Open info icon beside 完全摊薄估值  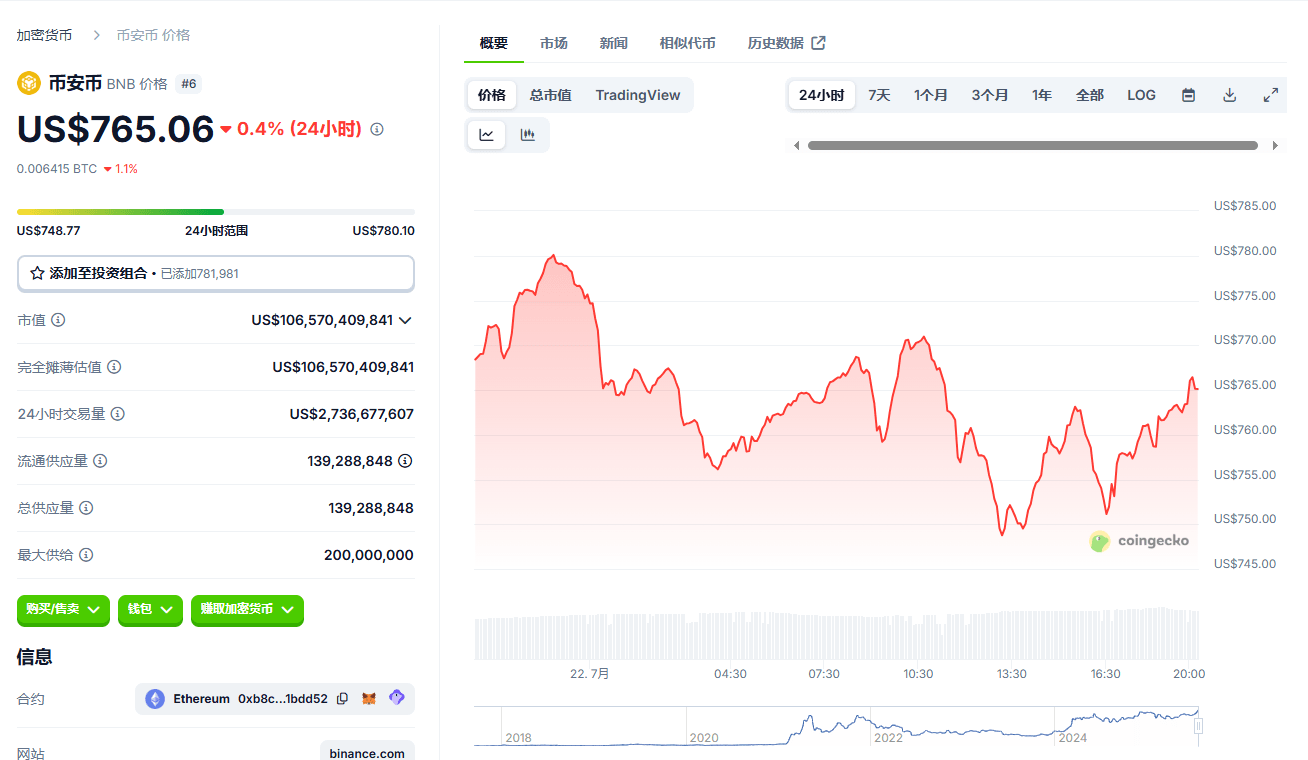[x=114, y=367]
